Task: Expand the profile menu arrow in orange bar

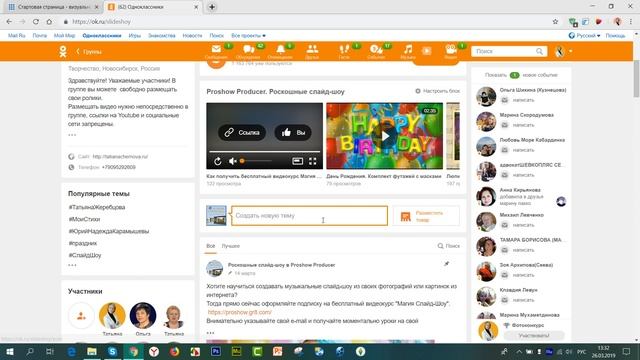Action: pyautogui.click(x=571, y=51)
